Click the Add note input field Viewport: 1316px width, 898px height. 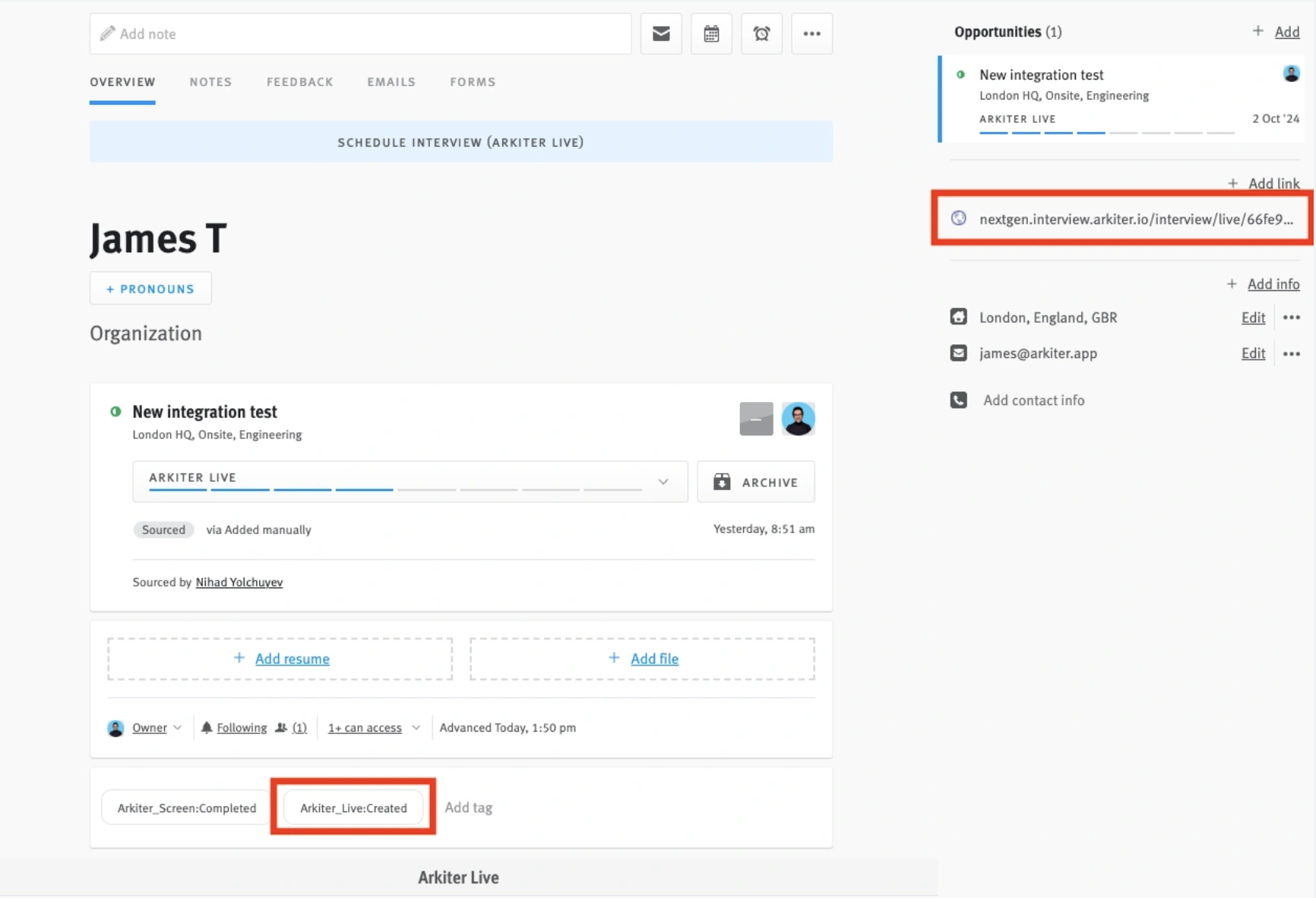(x=360, y=33)
